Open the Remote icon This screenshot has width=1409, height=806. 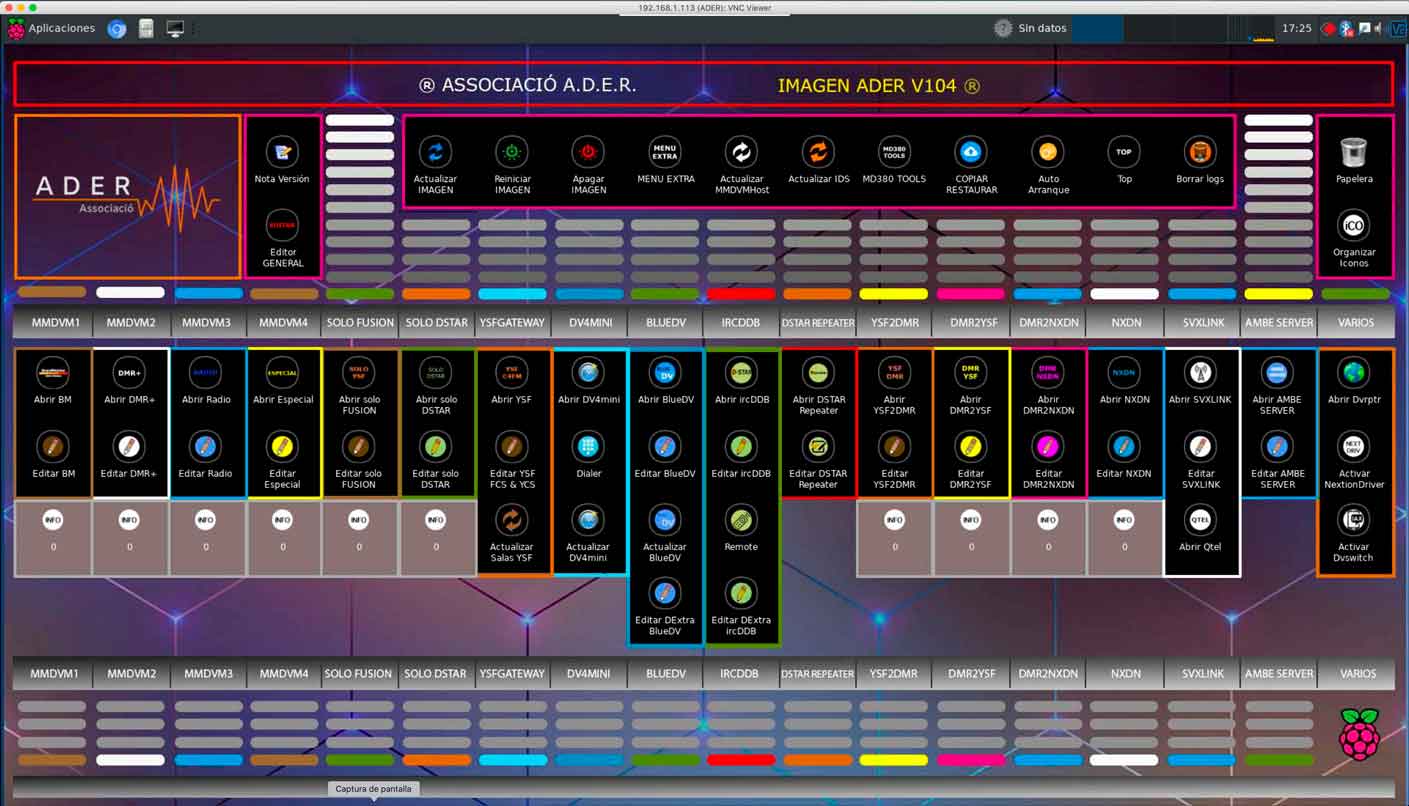(x=741, y=520)
